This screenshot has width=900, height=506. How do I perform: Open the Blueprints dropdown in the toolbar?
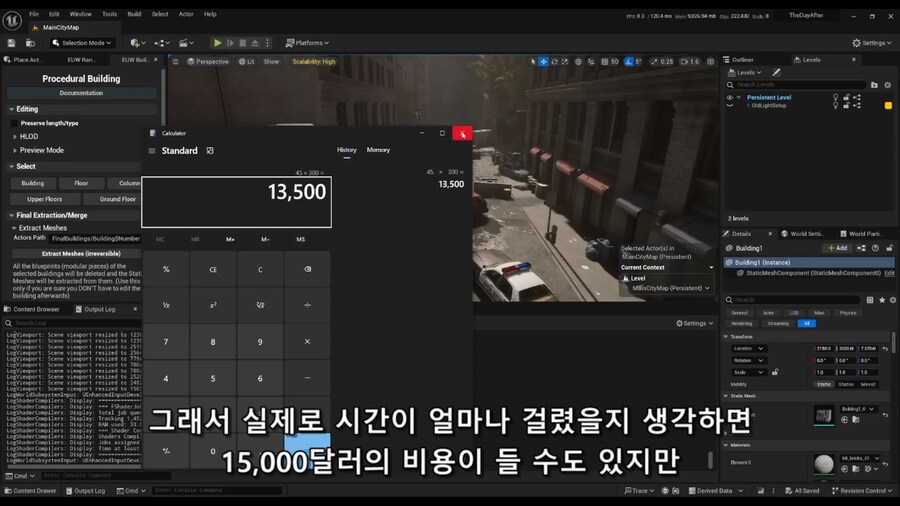[x=162, y=43]
